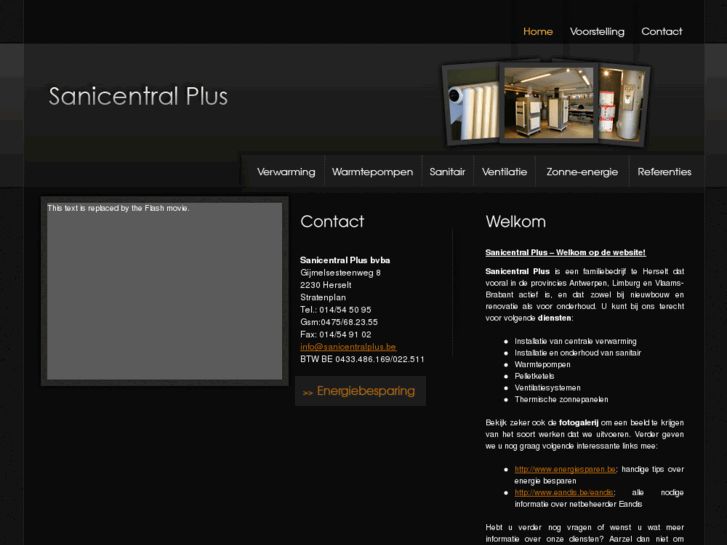Open the Ventilatie section
This screenshot has height=545, width=727.
coord(504,172)
